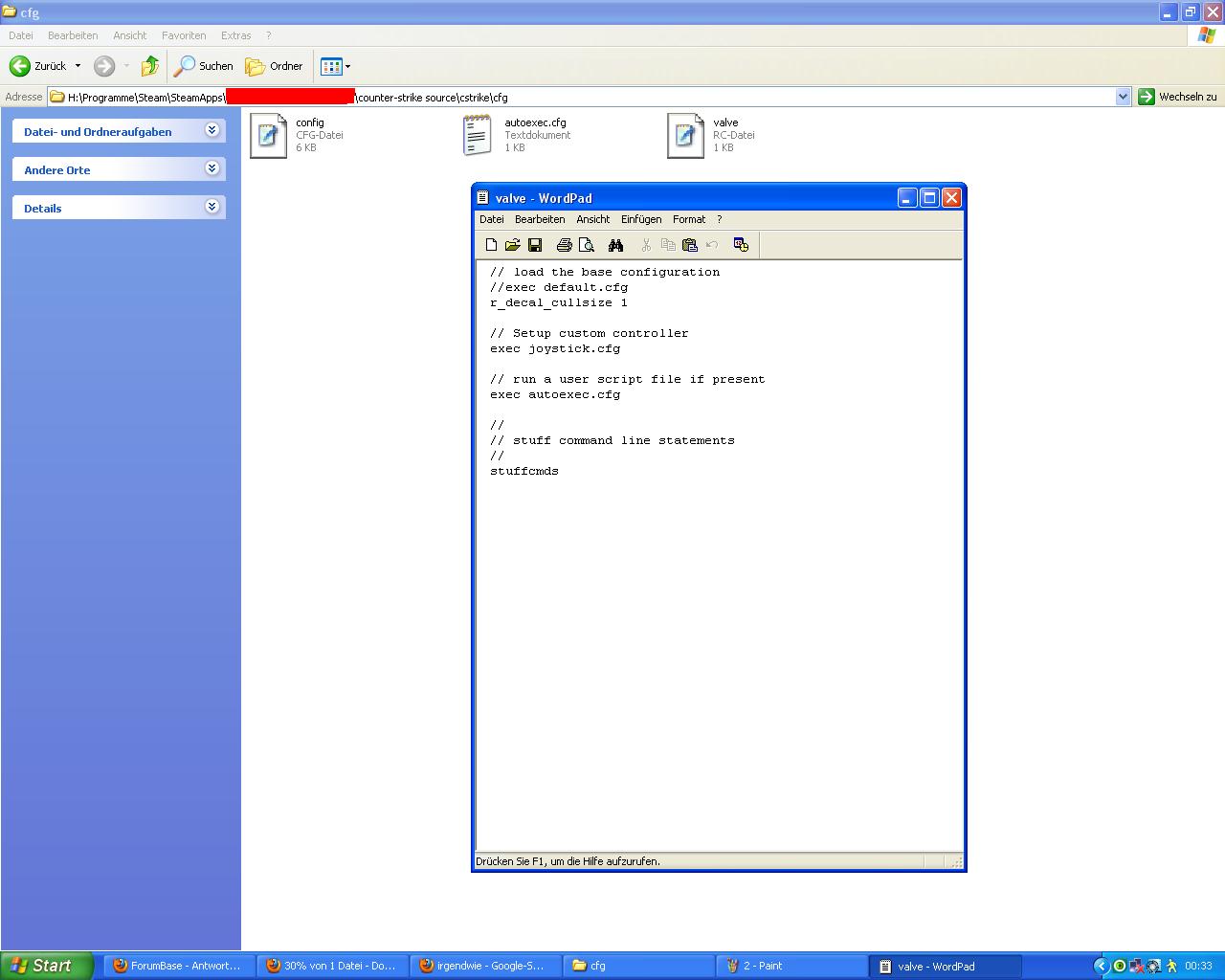Click the Paste clipboard icon in WordPad
This screenshot has width=1225, height=980.
coord(690,245)
